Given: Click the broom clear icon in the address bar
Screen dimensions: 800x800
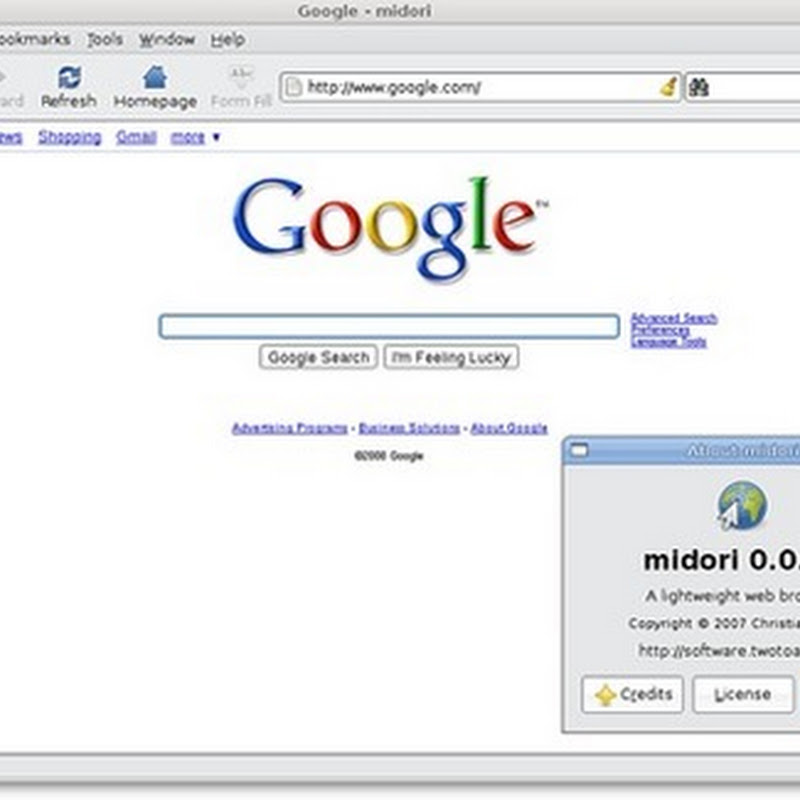Looking at the screenshot, I should coord(668,87).
